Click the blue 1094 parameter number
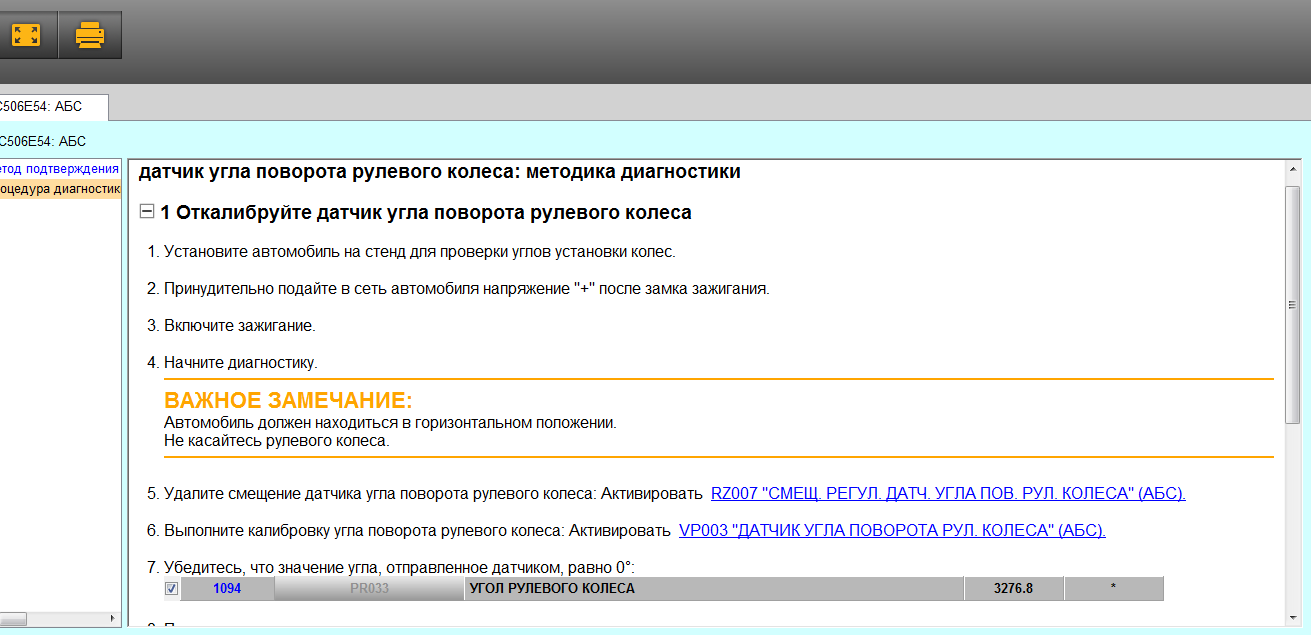Image resolution: width=1311 pixels, height=635 pixels. pyautogui.click(x=227, y=589)
